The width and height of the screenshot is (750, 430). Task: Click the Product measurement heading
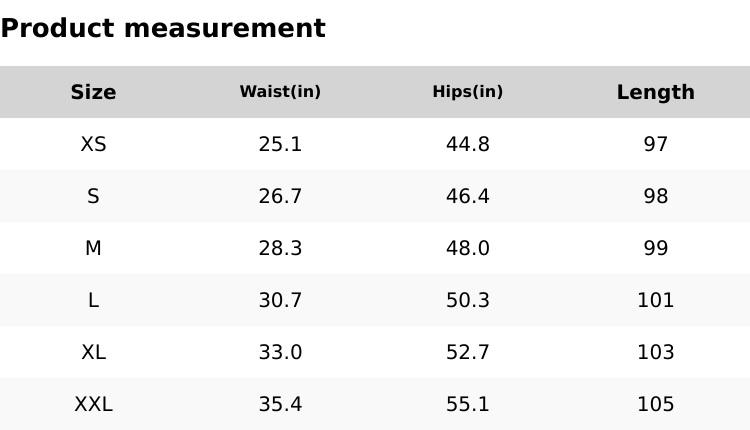[x=163, y=29]
